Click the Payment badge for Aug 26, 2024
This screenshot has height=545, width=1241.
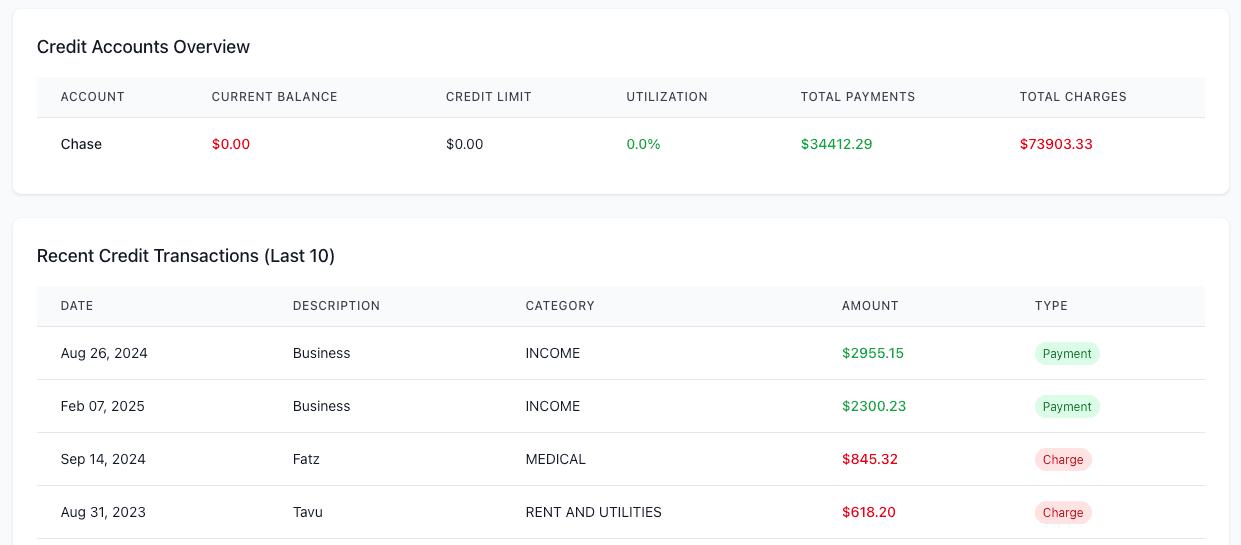(1066, 354)
